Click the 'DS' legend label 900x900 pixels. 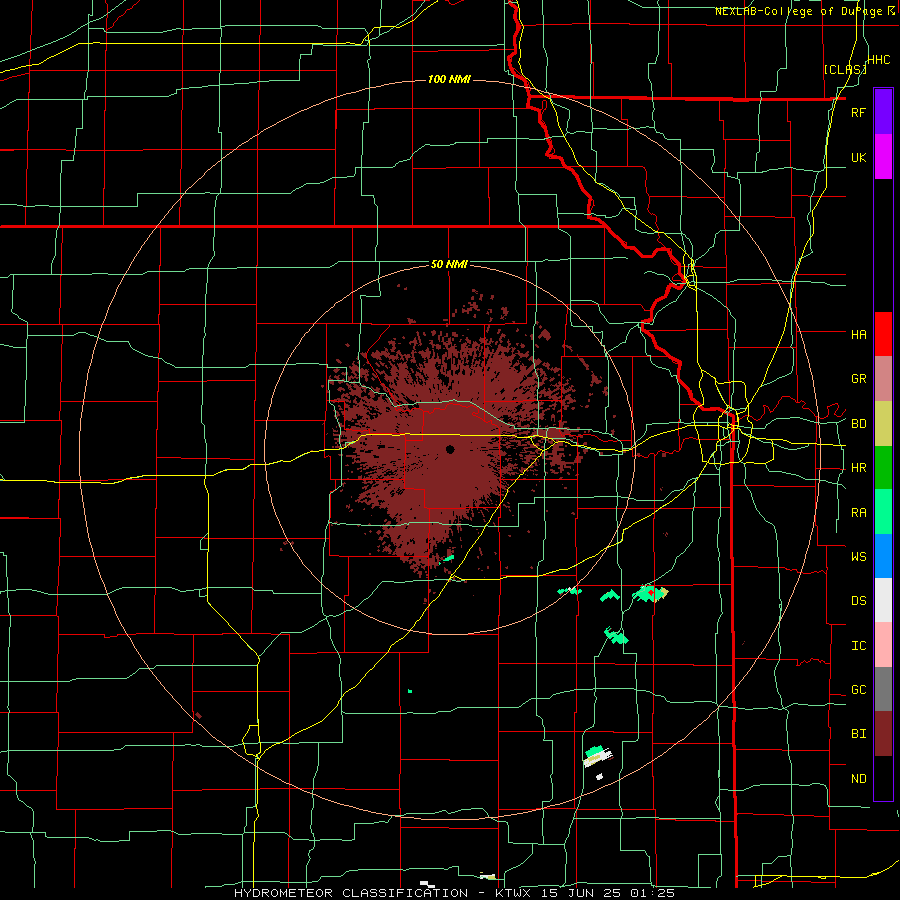858,601
